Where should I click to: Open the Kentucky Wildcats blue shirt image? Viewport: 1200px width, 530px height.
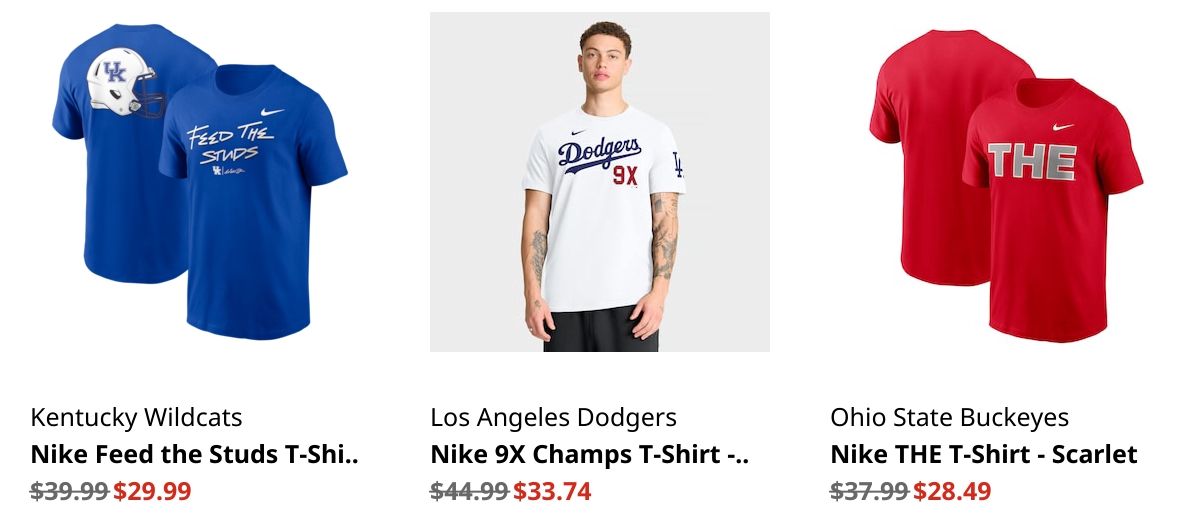point(200,182)
